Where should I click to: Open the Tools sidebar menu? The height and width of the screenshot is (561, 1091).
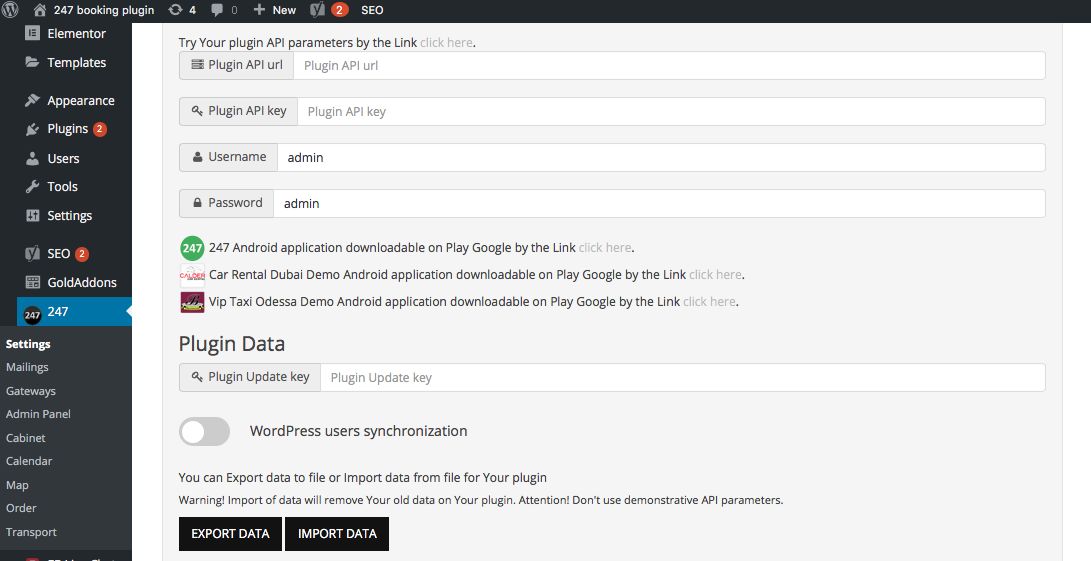(62, 186)
